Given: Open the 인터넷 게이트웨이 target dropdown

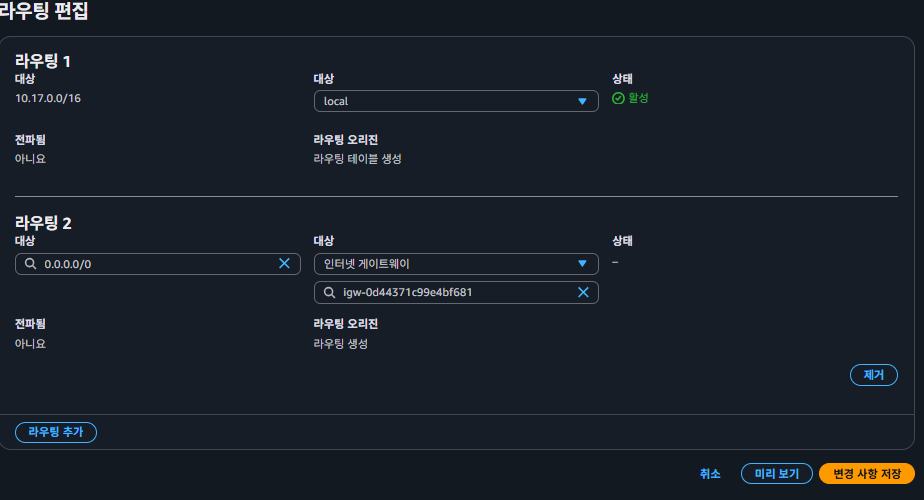Looking at the screenshot, I should (455, 264).
